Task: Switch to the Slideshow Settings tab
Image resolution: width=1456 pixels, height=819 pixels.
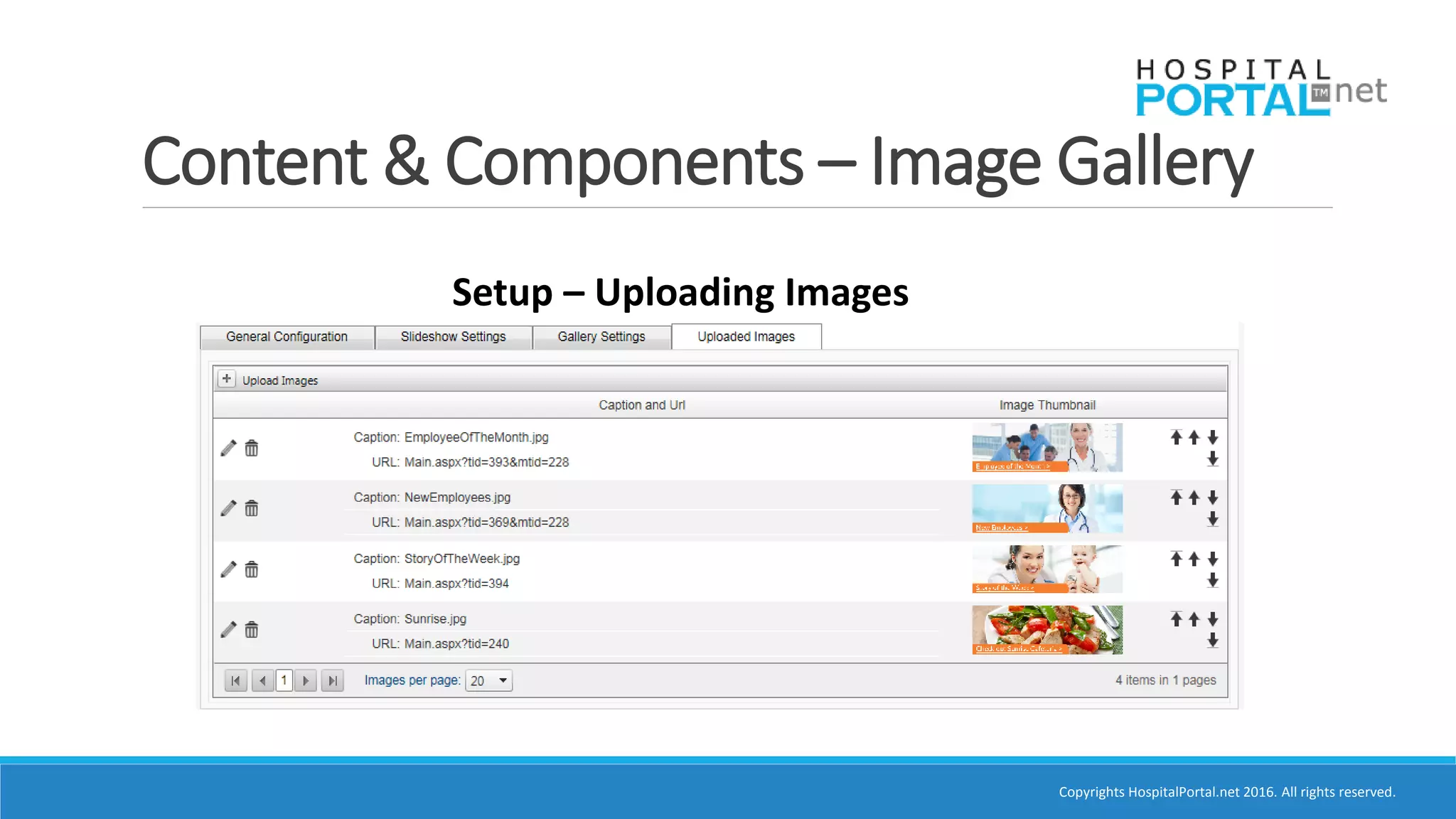Action: point(454,337)
